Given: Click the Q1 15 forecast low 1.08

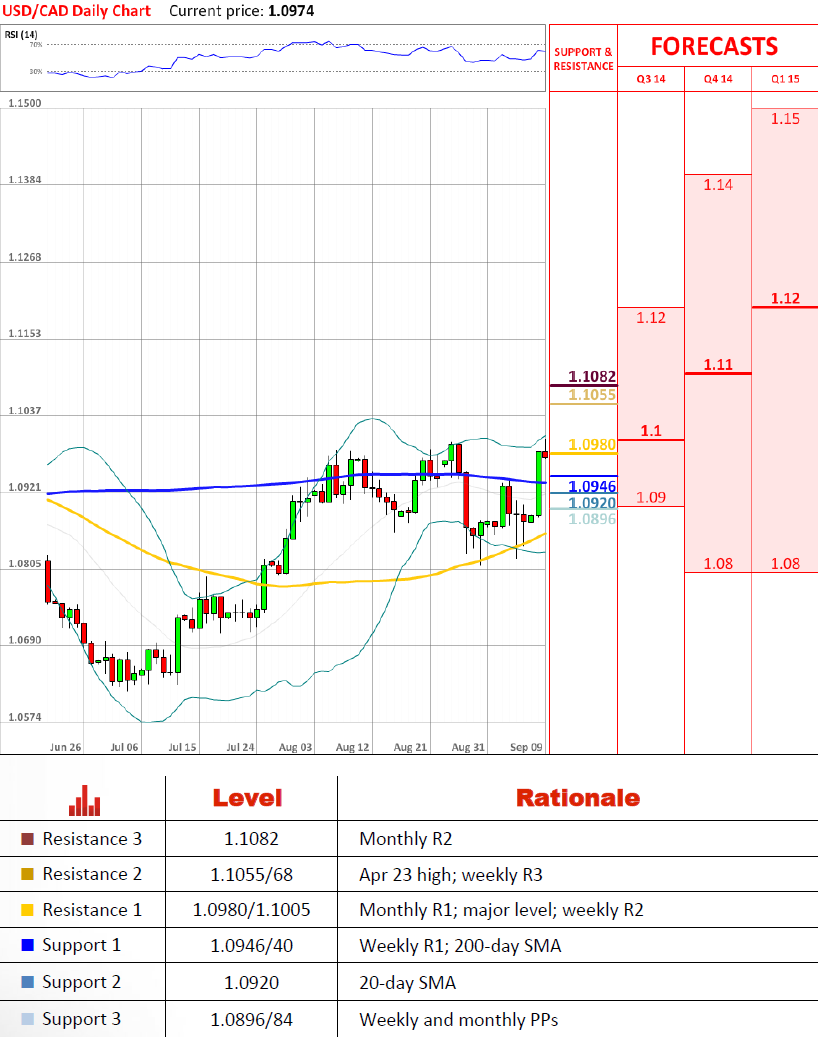Looking at the screenshot, I should pos(785,563).
